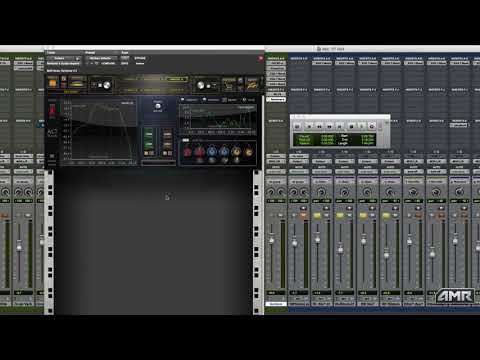Click the Record button in the Transport window

click(x=372, y=126)
